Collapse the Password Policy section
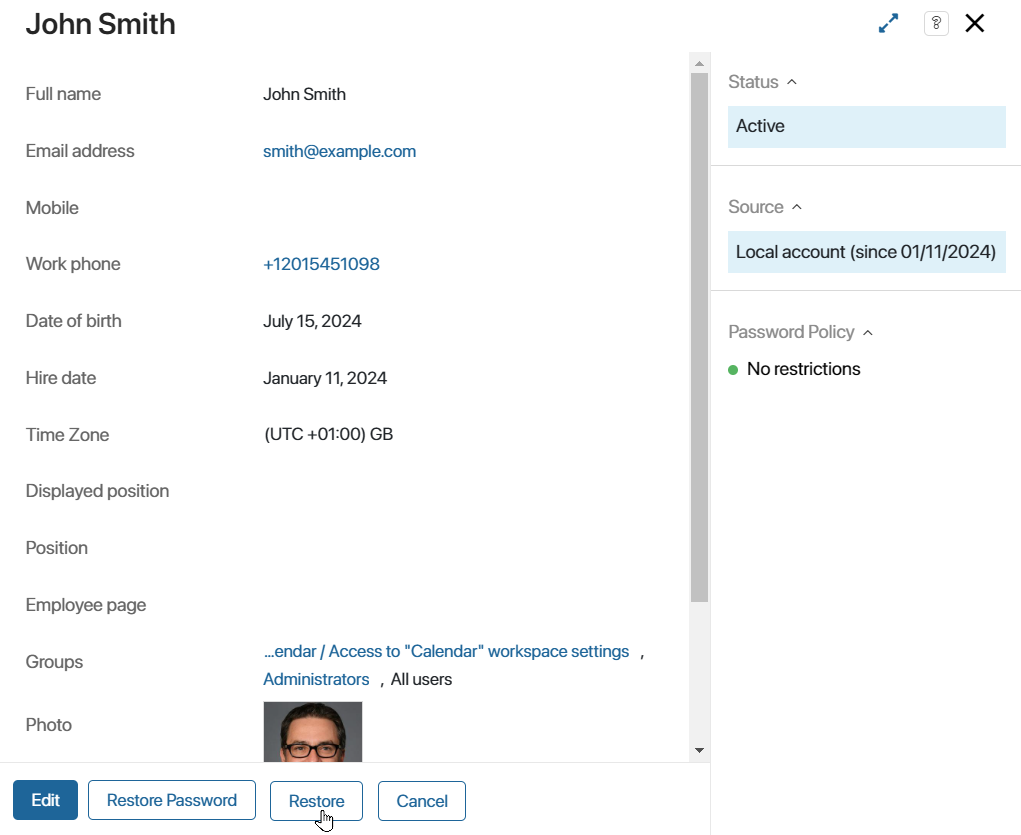 [867, 333]
